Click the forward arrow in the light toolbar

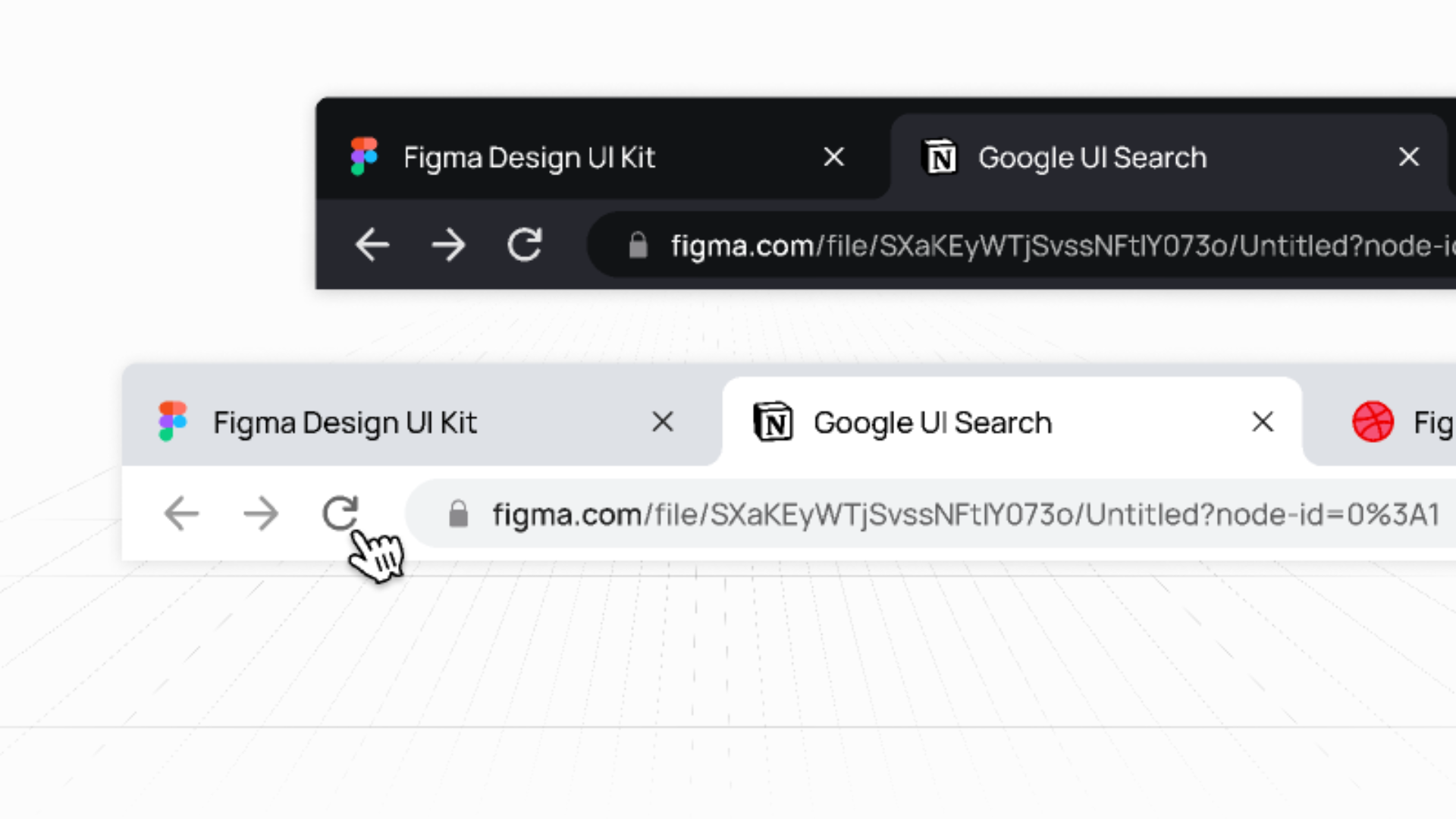(261, 513)
